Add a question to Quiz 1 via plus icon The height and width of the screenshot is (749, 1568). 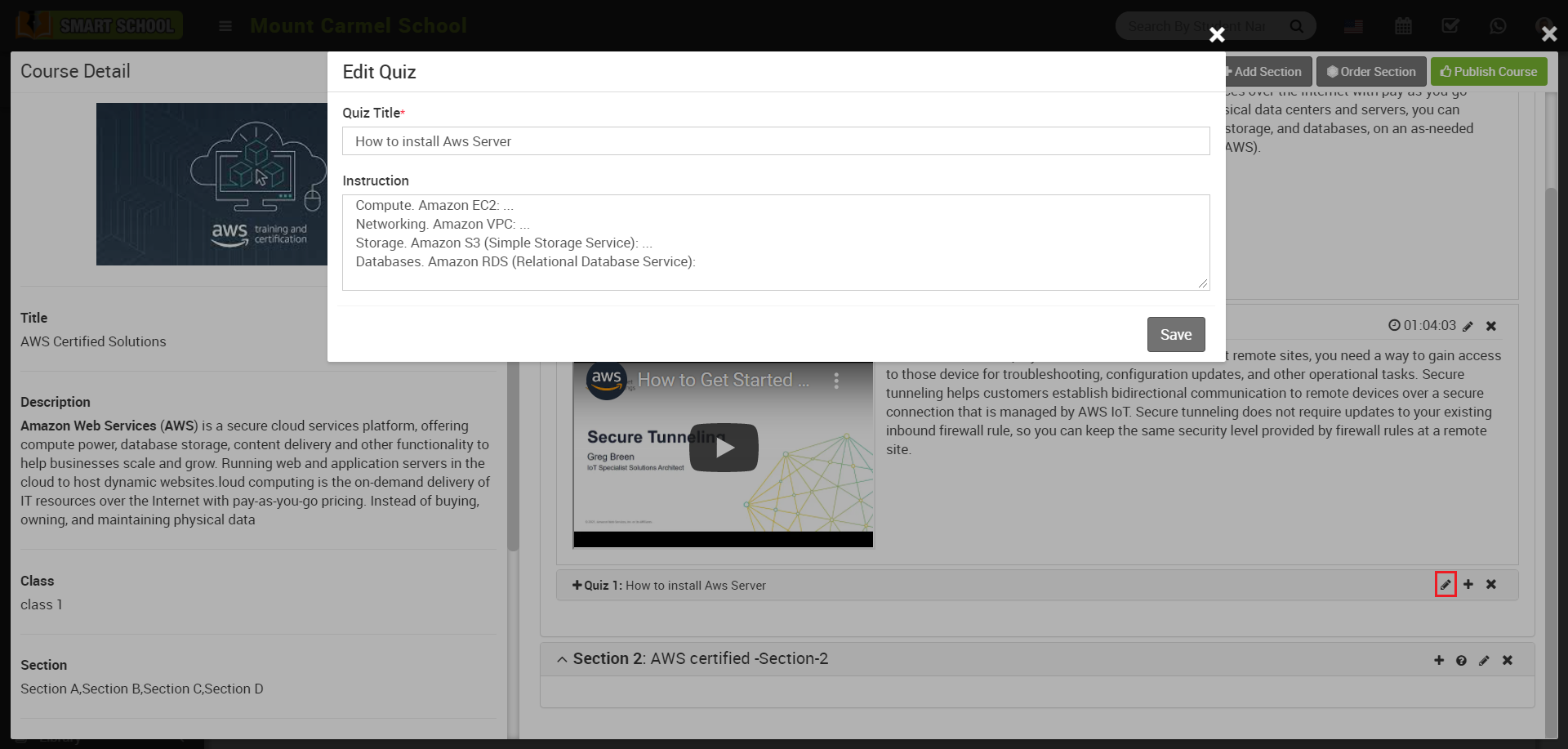pyautogui.click(x=1468, y=585)
